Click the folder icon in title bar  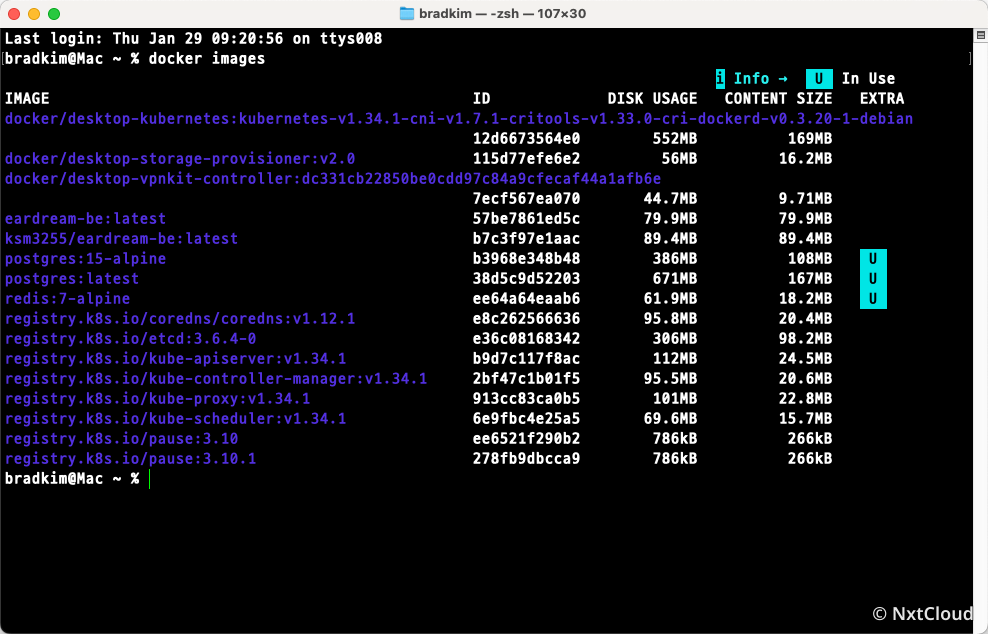(407, 13)
